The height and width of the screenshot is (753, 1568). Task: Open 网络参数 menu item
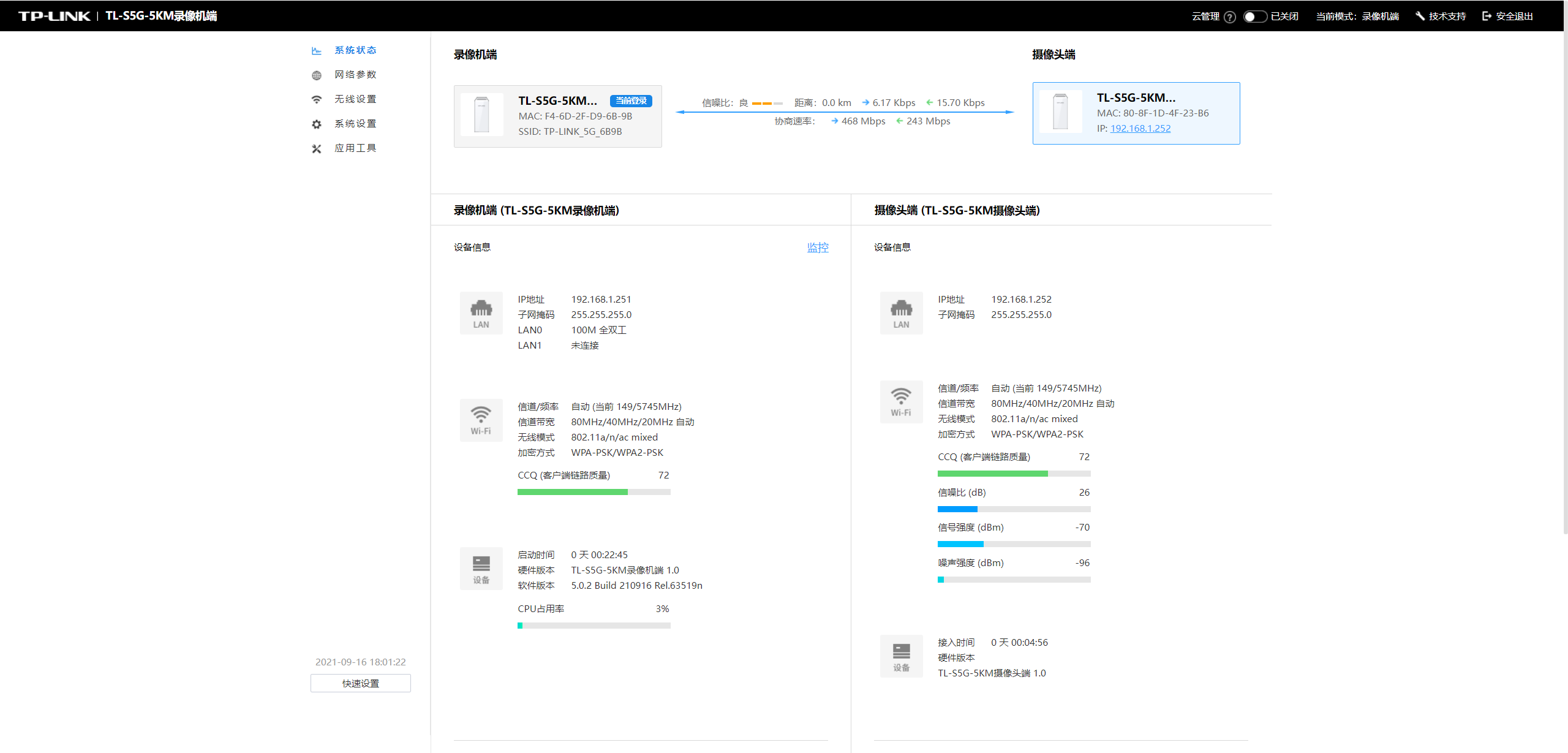355,75
